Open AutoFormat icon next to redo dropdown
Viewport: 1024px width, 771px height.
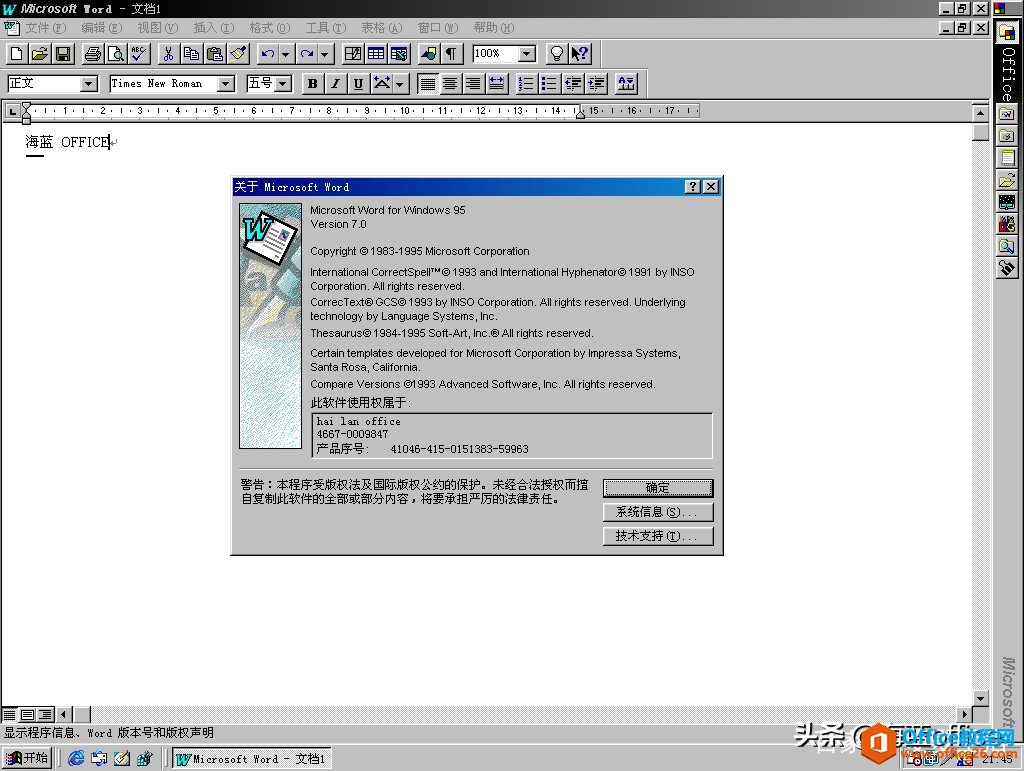tap(353, 54)
